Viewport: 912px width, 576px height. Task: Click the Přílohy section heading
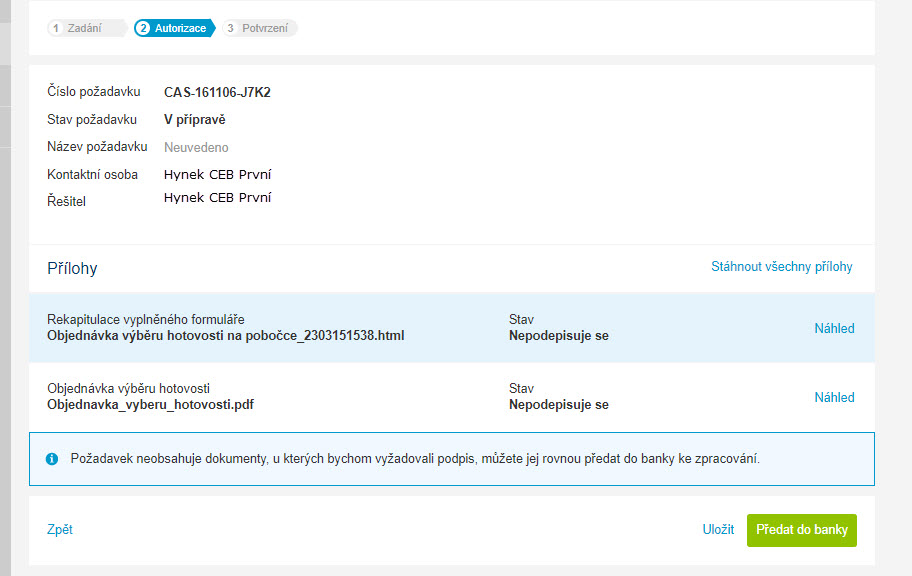point(72,268)
